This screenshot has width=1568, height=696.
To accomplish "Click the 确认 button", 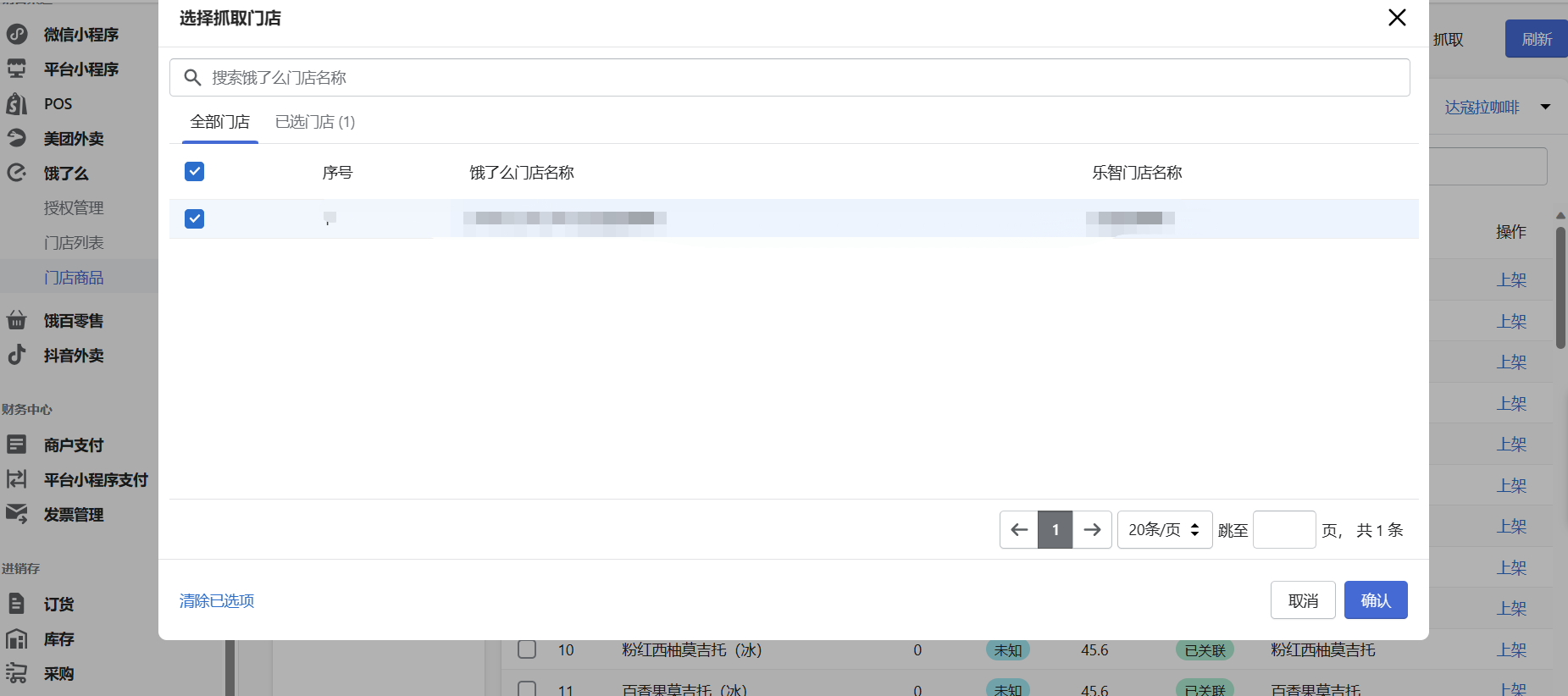I will click(1376, 600).
